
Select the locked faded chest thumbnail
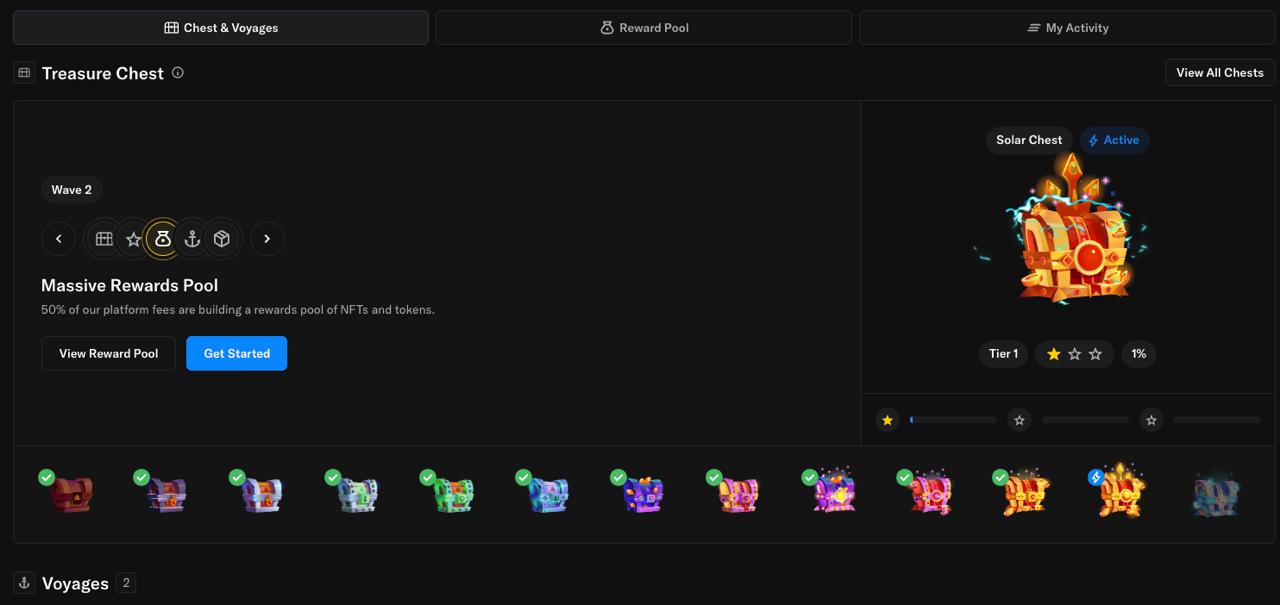click(x=1216, y=495)
